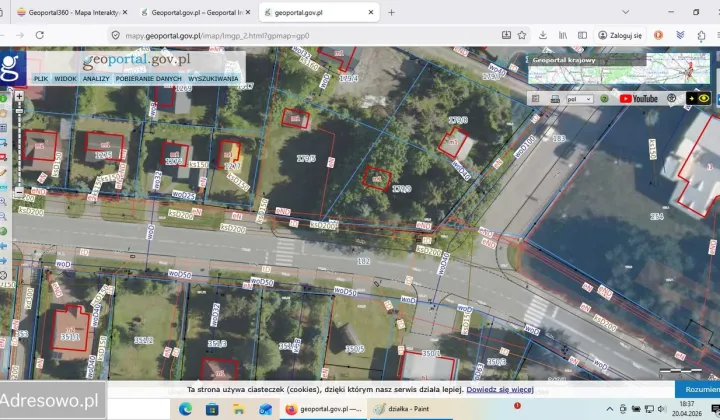Click the Geoportal krajowy overview map
Screen dimensions: 720x420
click(x=619, y=68)
